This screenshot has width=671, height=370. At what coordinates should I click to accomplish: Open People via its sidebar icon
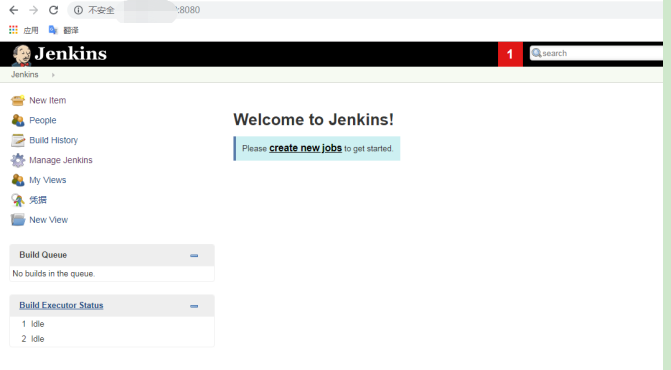pyautogui.click(x=18, y=120)
